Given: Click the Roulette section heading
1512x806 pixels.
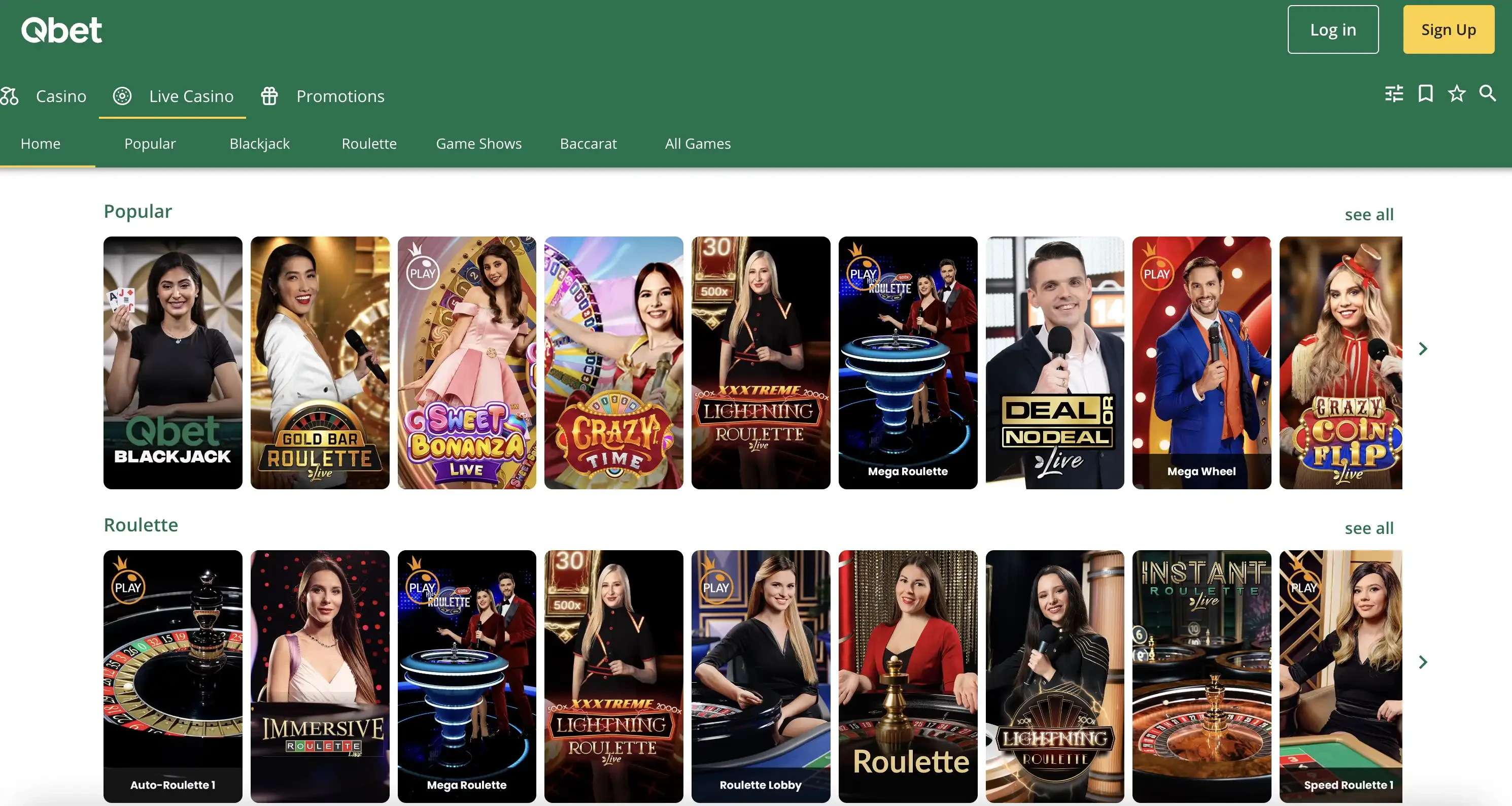Looking at the screenshot, I should pyautogui.click(x=141, y=524).
